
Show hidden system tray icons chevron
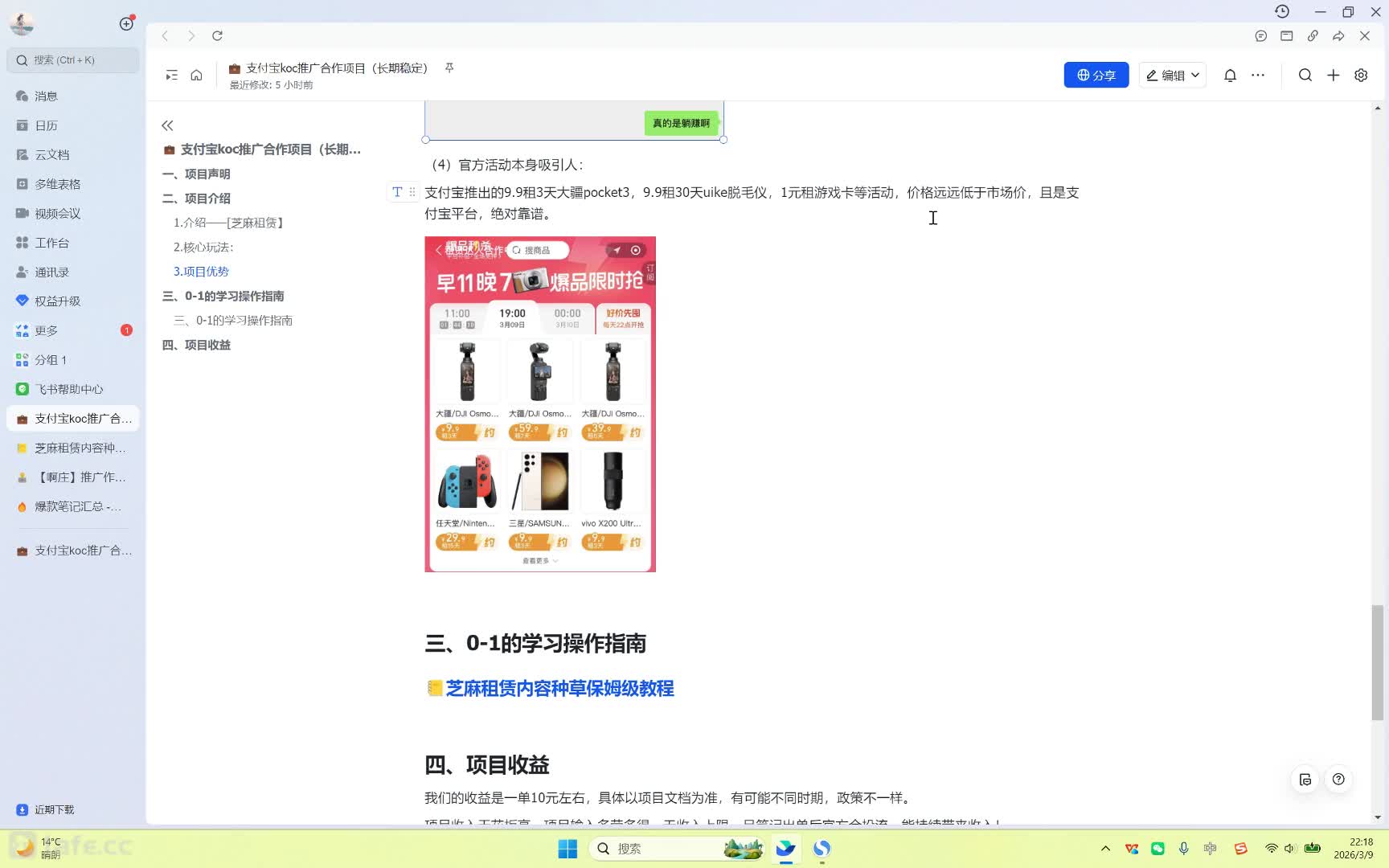1105,849
